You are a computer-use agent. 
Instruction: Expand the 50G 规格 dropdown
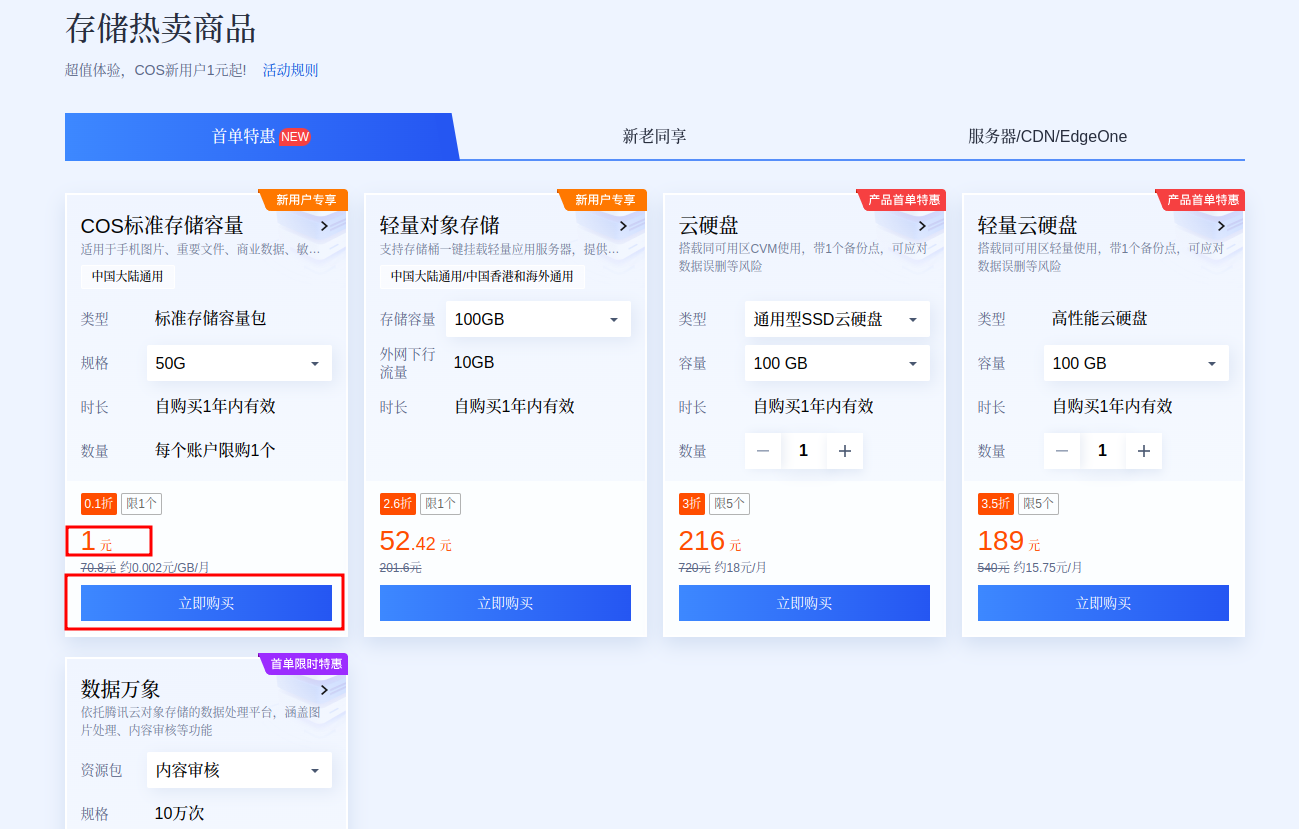[239, 363]
